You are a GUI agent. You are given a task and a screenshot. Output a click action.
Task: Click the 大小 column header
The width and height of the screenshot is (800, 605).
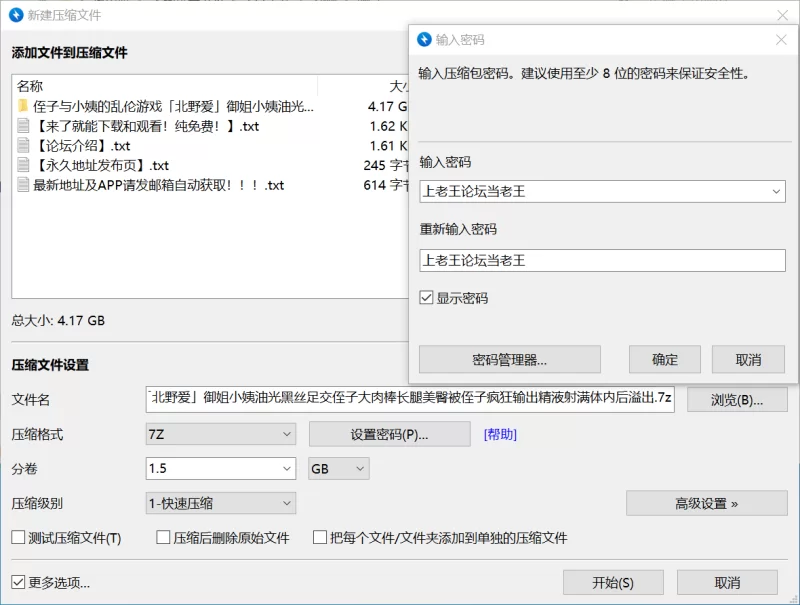pos(399,86)
